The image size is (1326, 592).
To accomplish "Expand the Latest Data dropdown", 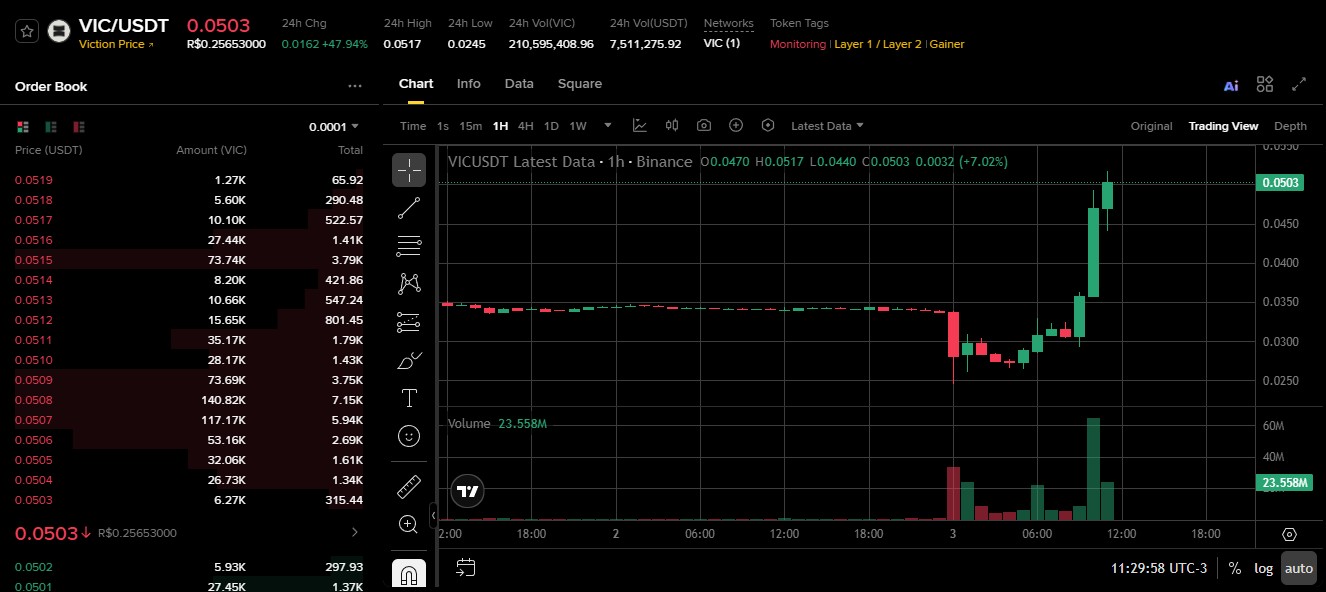I will click(827, 126).
